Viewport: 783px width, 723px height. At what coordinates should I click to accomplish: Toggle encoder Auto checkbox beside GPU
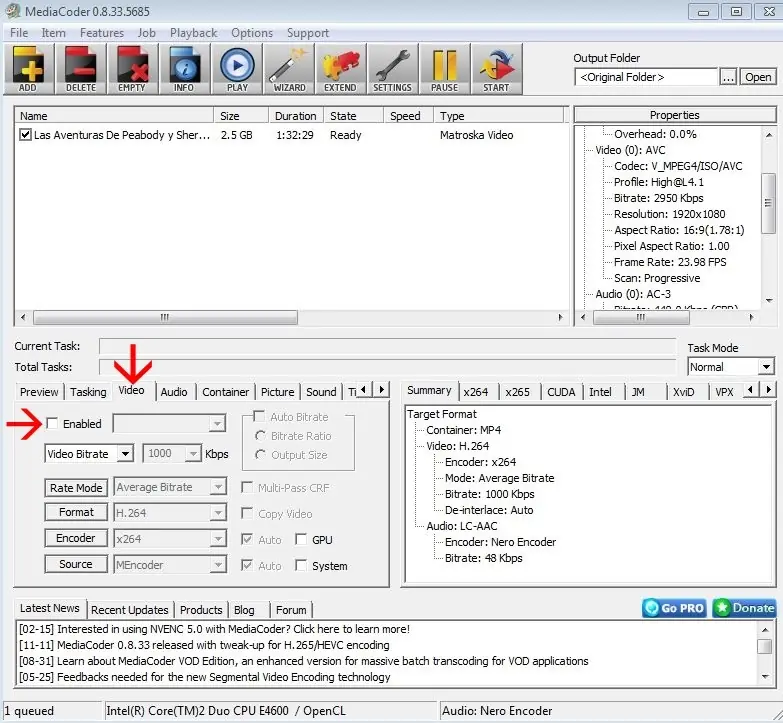pyautogui.click(x=247, y=539)
